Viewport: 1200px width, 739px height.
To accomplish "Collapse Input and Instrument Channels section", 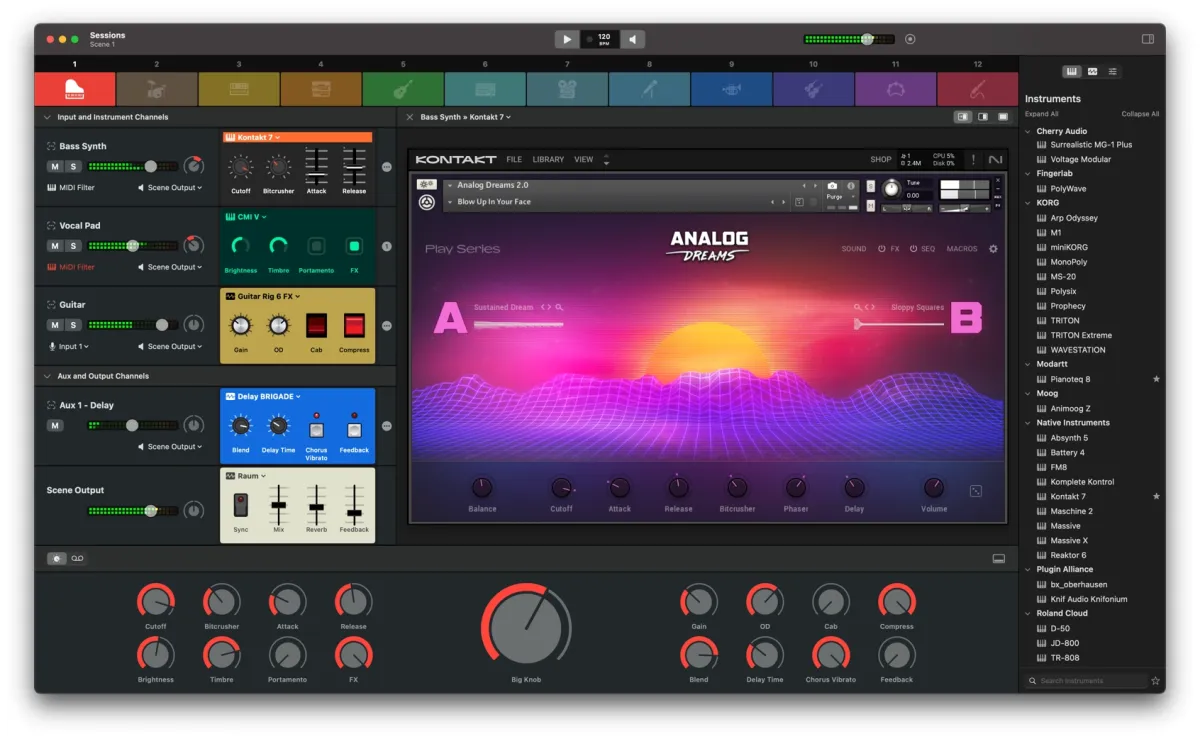I will tap(47, 117).
